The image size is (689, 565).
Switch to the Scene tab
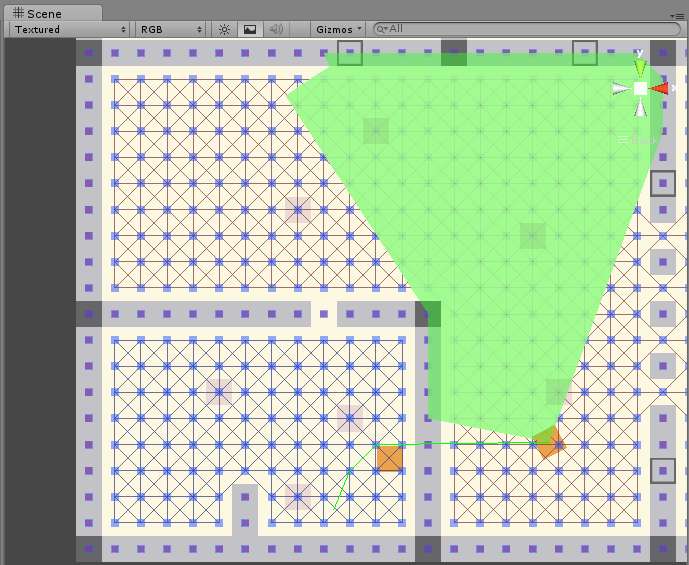coord(53,13)
